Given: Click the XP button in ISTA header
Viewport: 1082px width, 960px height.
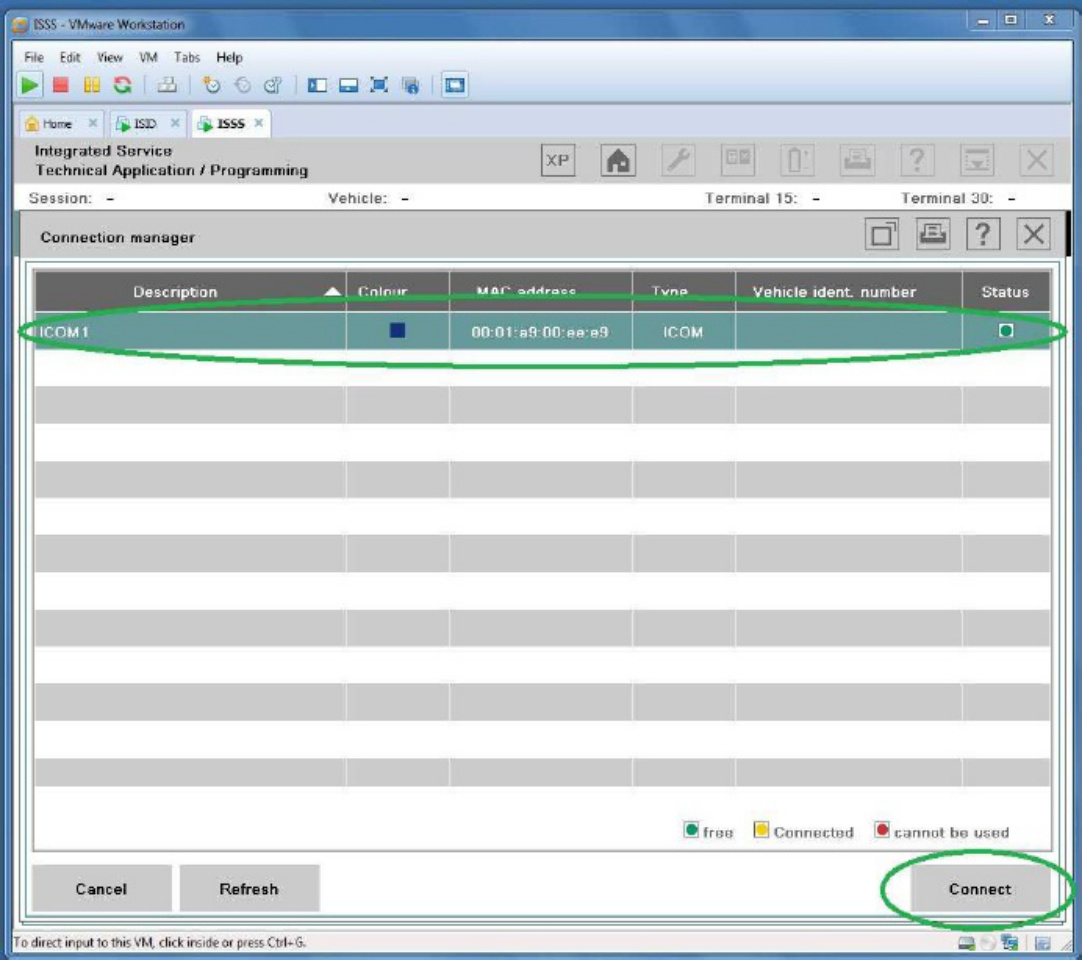Looking at the screenshot, I should pos(558,160).
